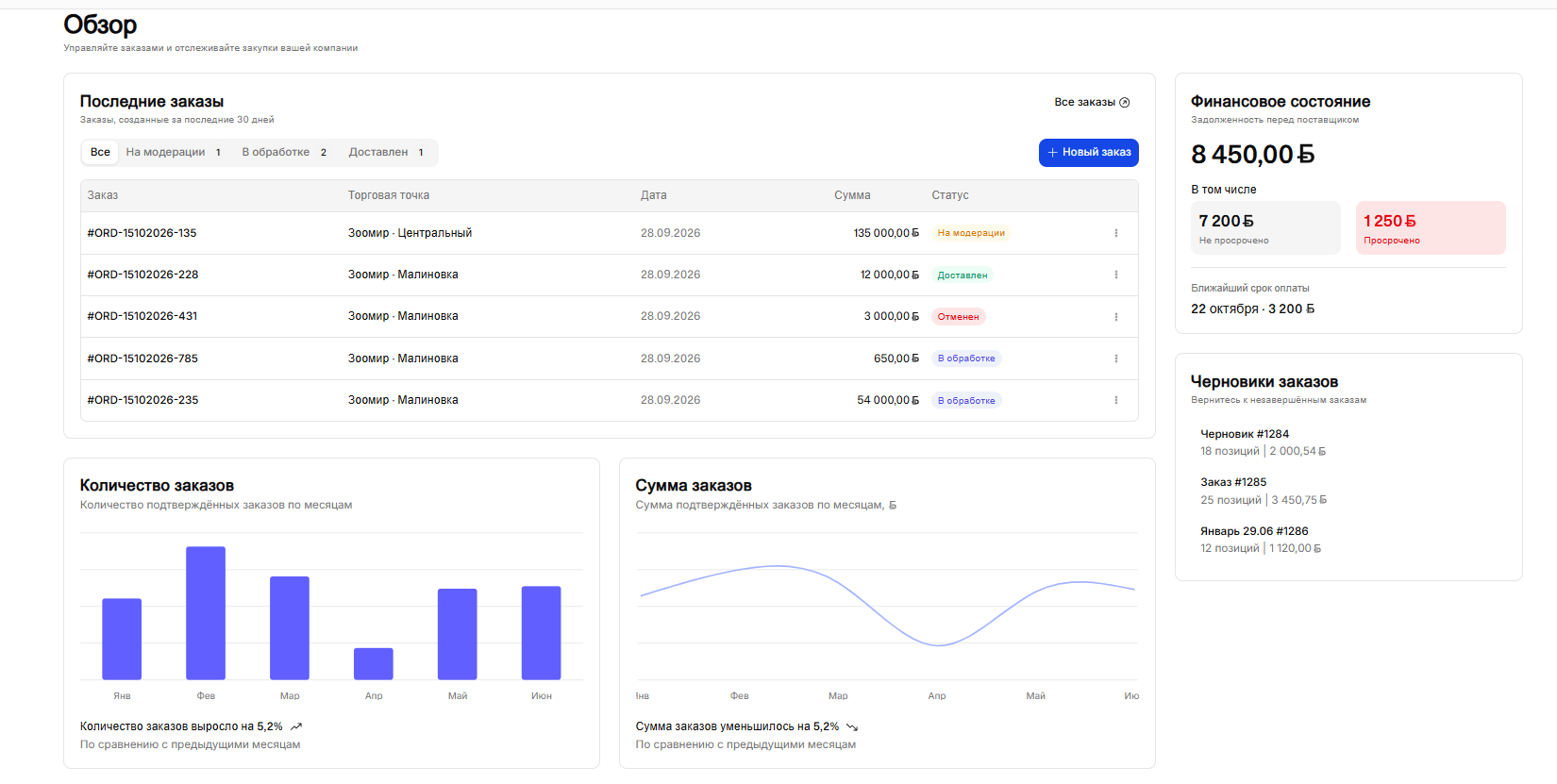Click the 8 450,00 debt total
1557x784 pixels.
click(x=1253, y=154)
